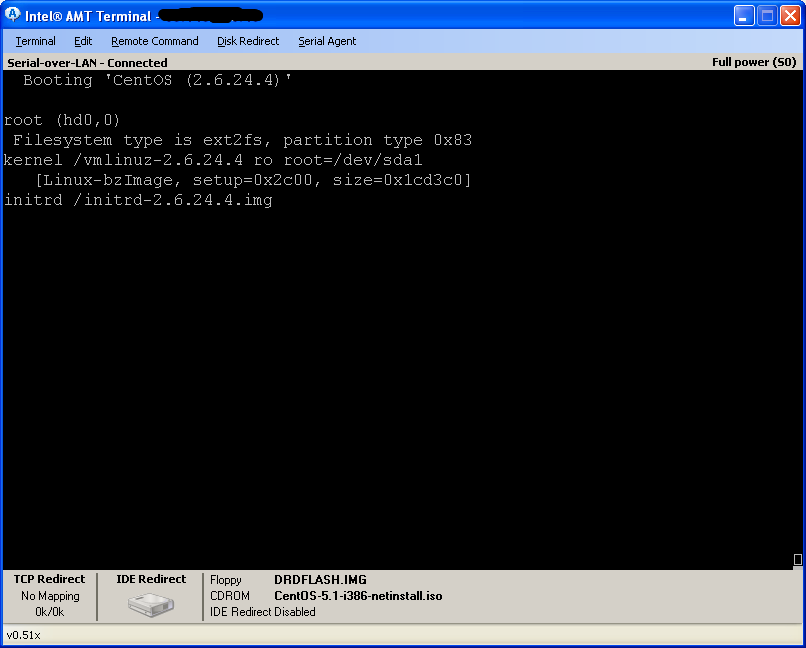806x648 pixels.
Task: Click the No Mapping text
Action: [50, 596]
